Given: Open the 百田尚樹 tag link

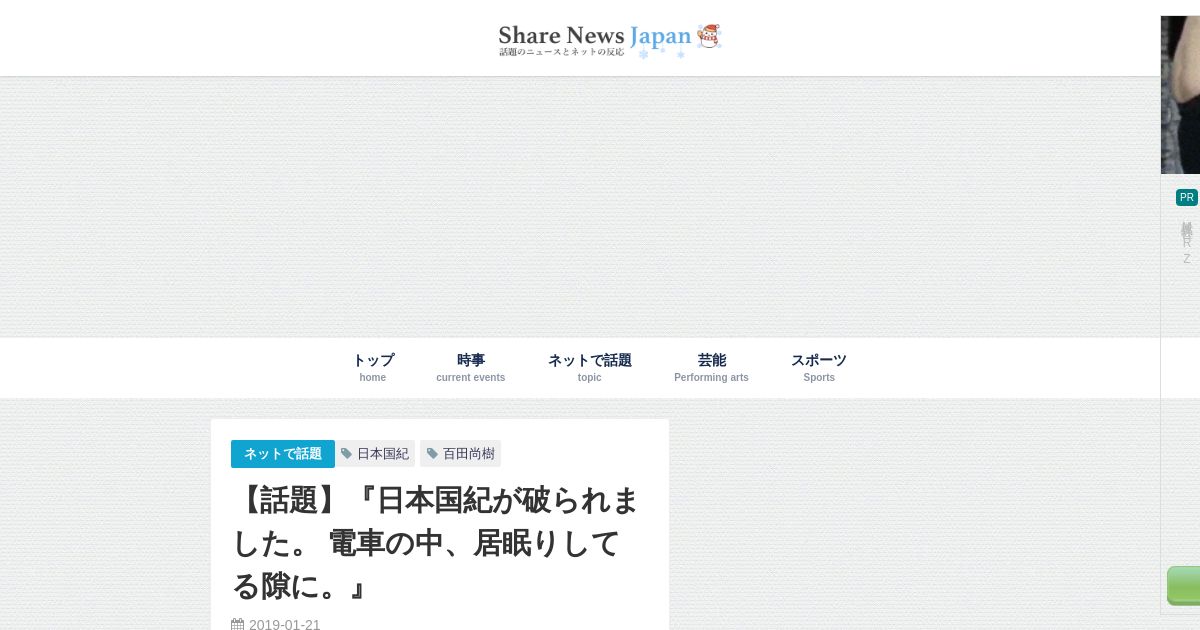Looking at the screenshot, I should [x=460, y=454].
